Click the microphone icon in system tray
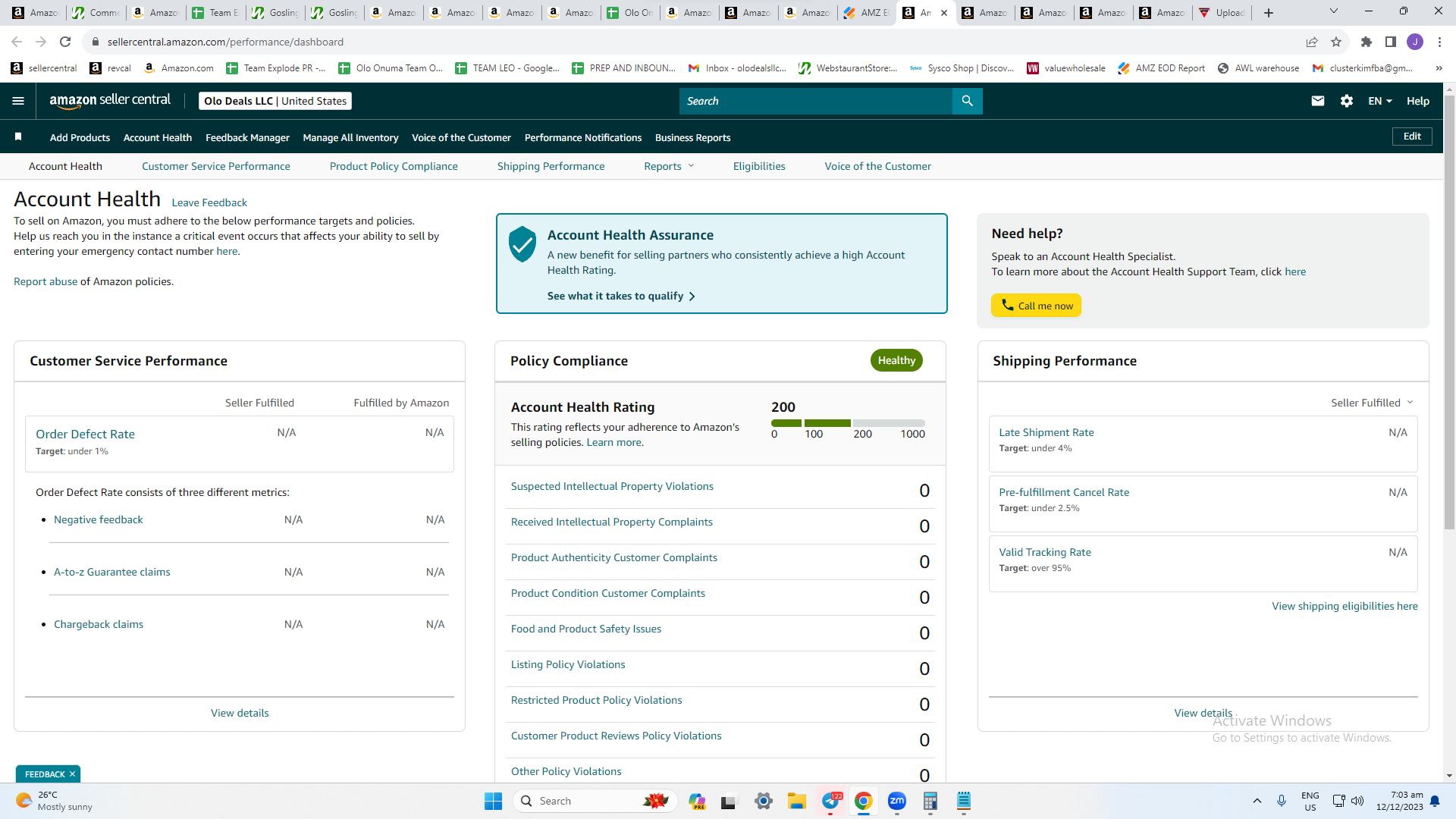 click(1282, 801)
